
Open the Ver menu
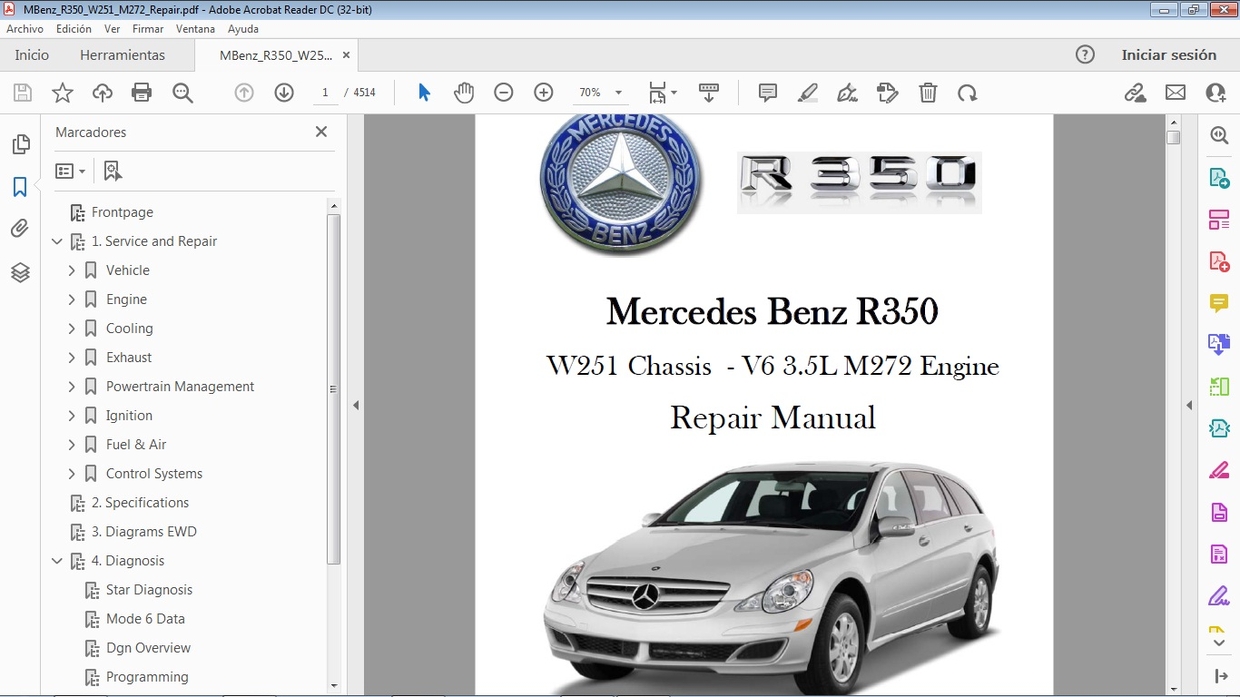click(x=112, y=29)
